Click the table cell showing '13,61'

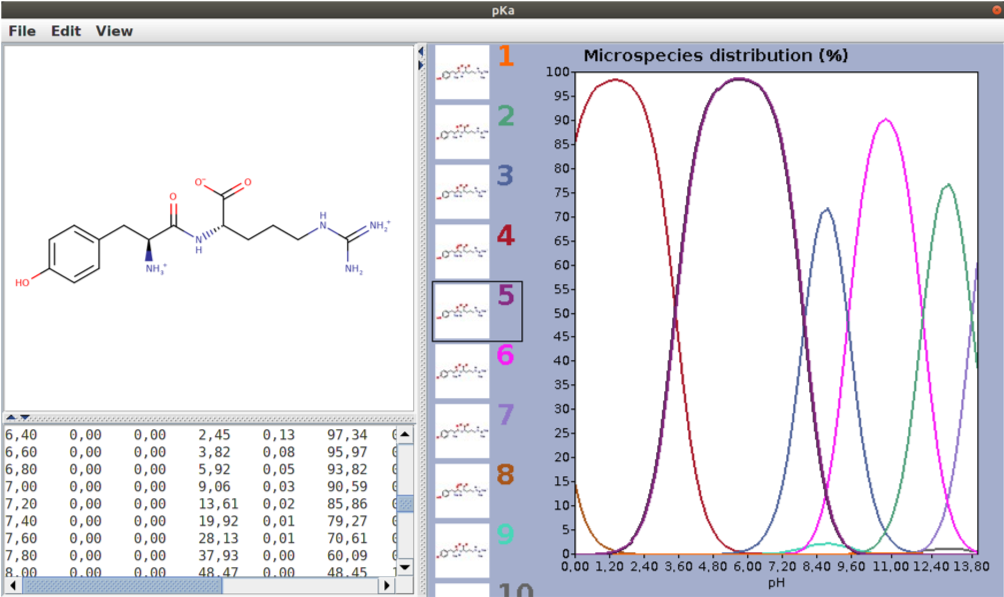tap(218, 504)
